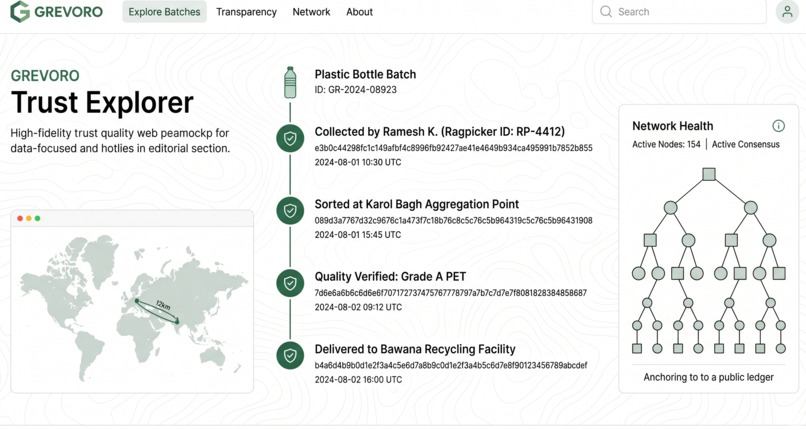Screen dimensions: 806x430
Task: Select hash starting e3b0c44298fc
Action: pos(453,148)
